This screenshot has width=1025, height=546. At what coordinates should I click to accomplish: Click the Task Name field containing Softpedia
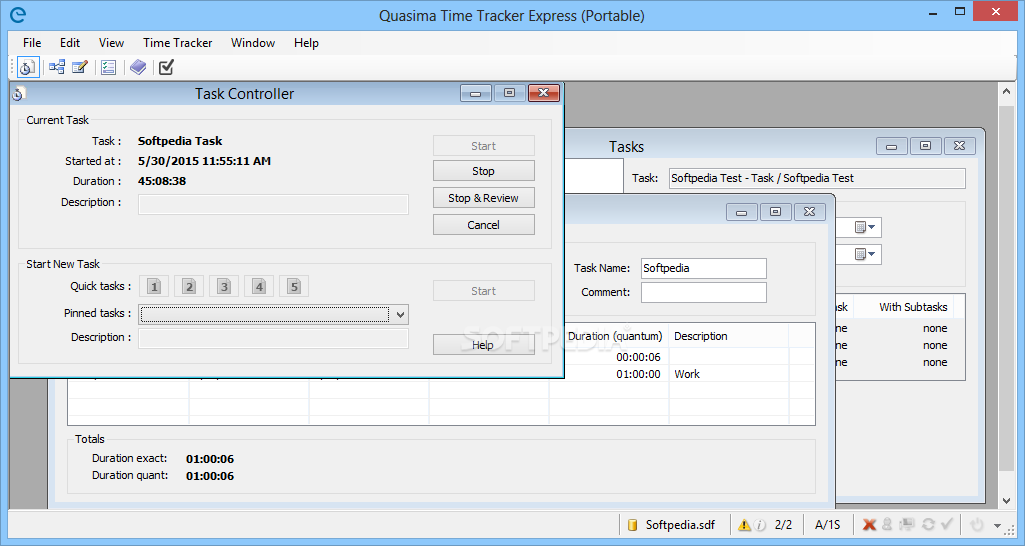pos(703,268)
